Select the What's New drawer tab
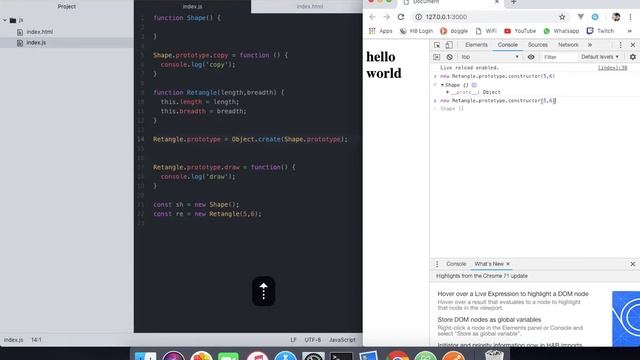 tap(489, 264)
